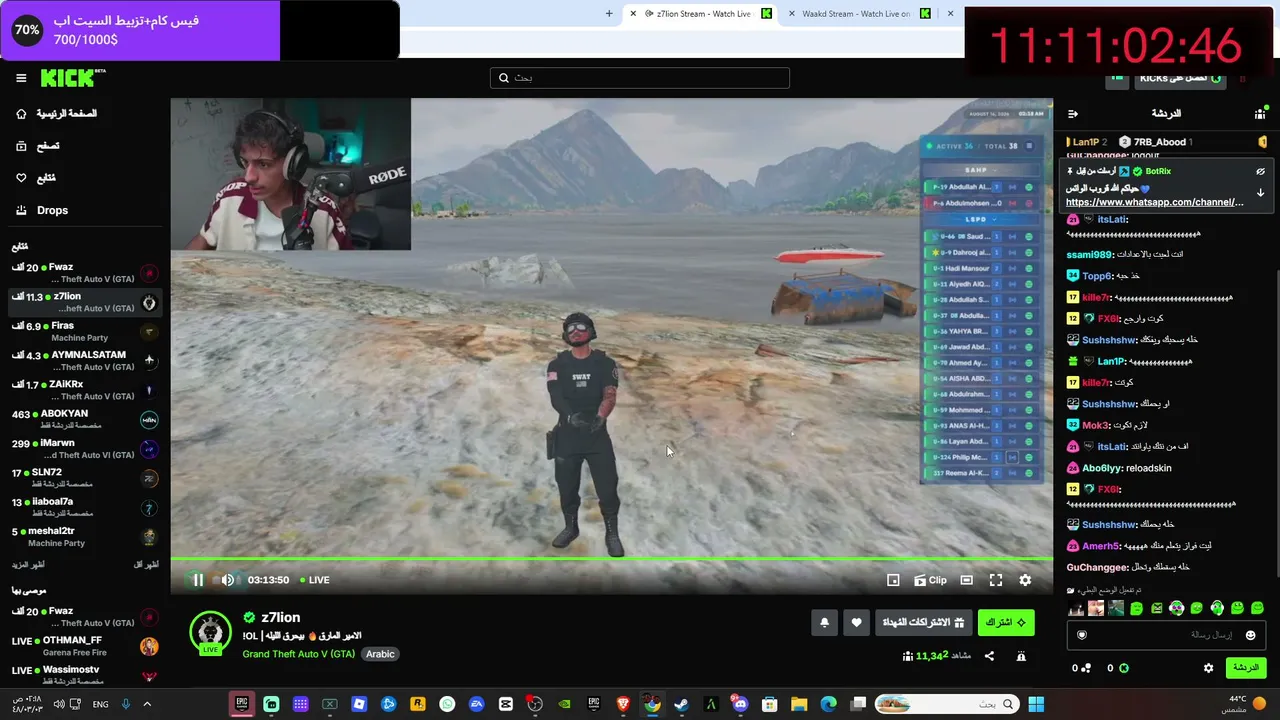Mute the stream volume
Viewport: 1280px width, 720px height.
point(228,580)
